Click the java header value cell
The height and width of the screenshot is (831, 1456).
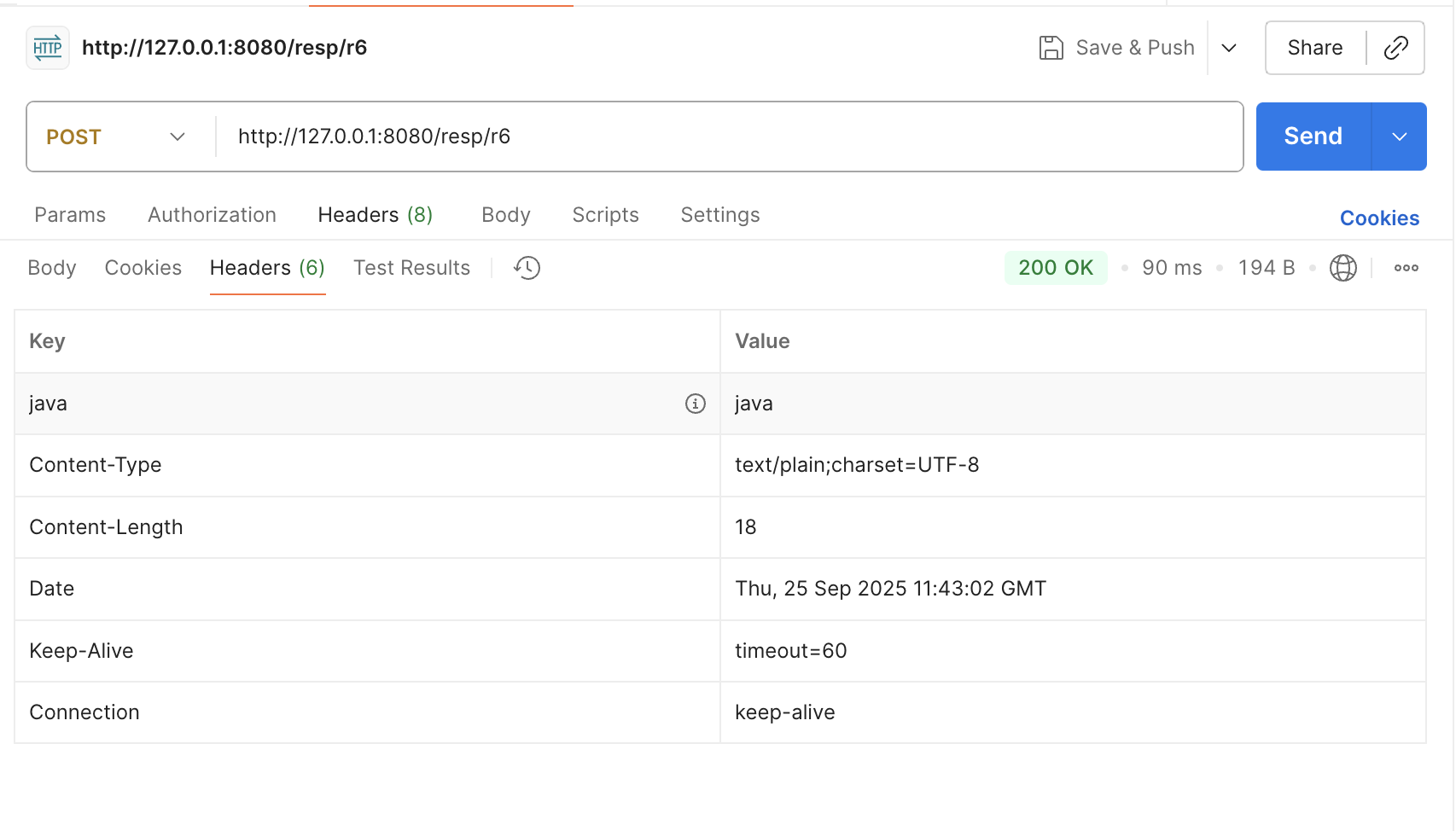coord(1073,404)
